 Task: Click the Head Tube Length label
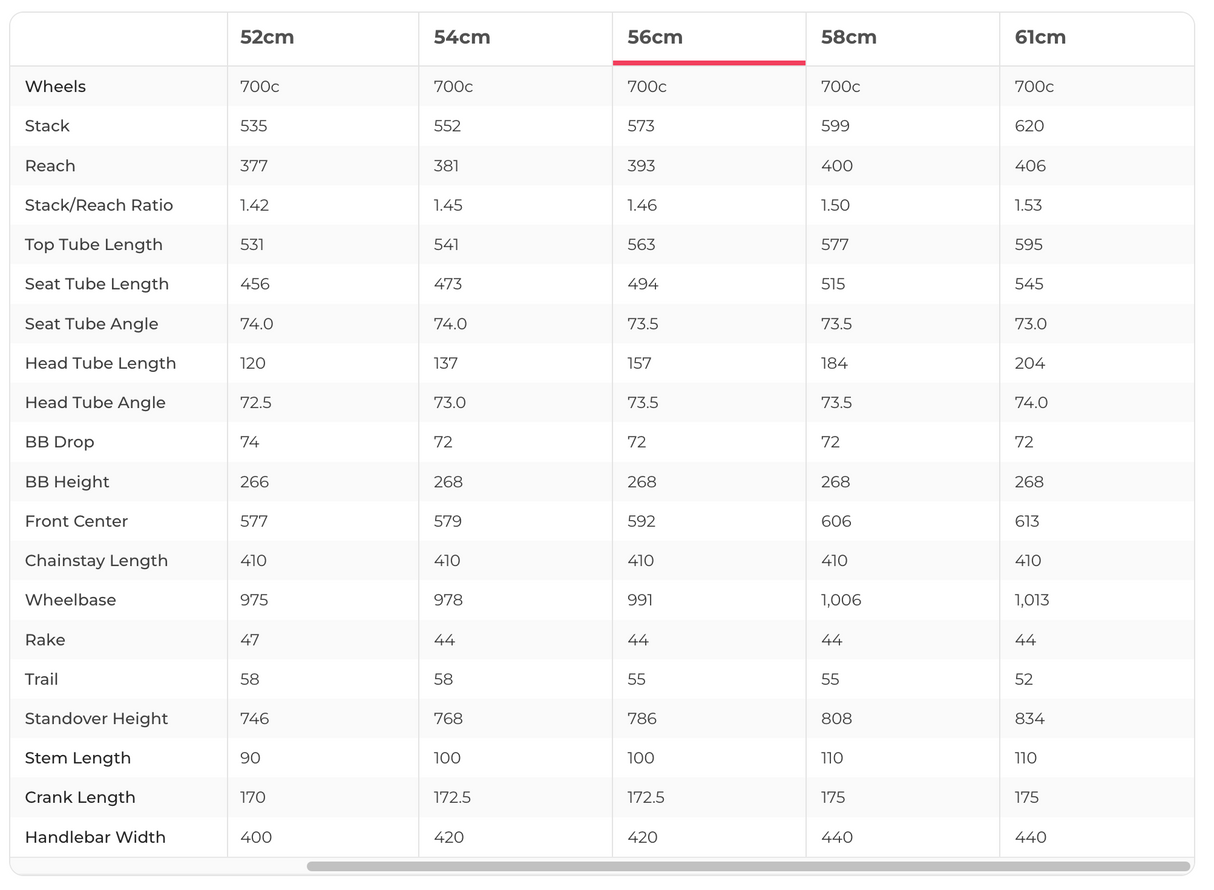point(100,363)
